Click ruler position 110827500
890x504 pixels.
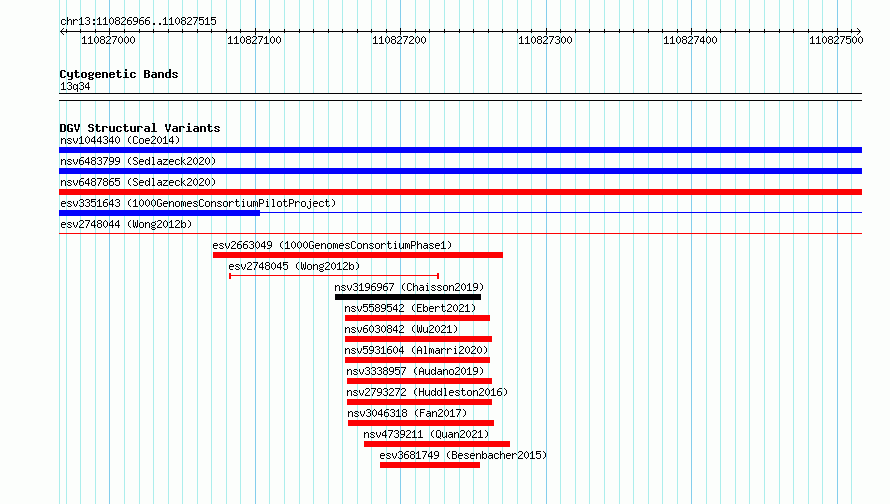coord(836,40)
